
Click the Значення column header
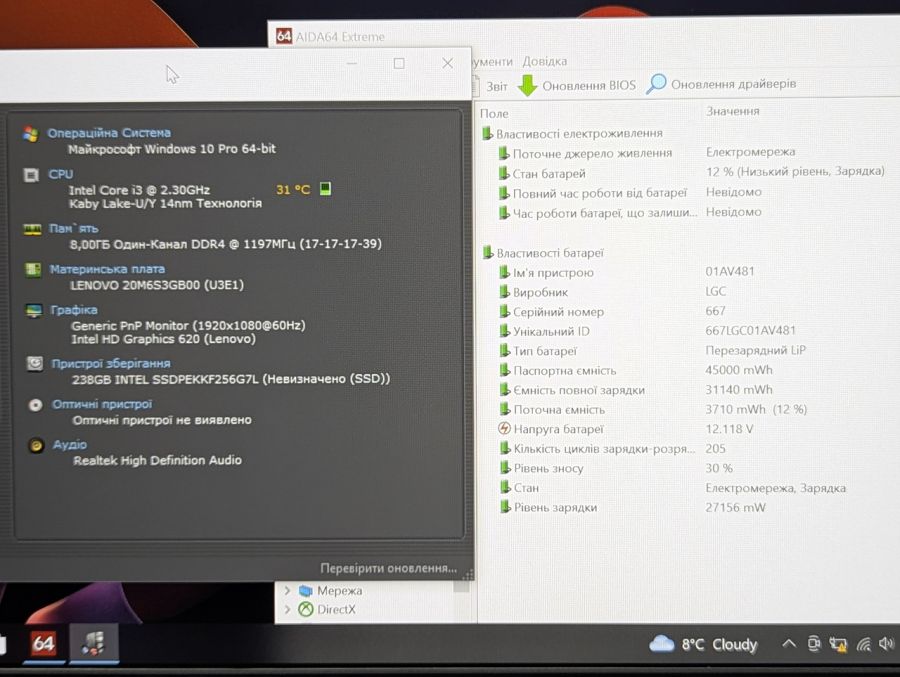(x=732, y=111)
